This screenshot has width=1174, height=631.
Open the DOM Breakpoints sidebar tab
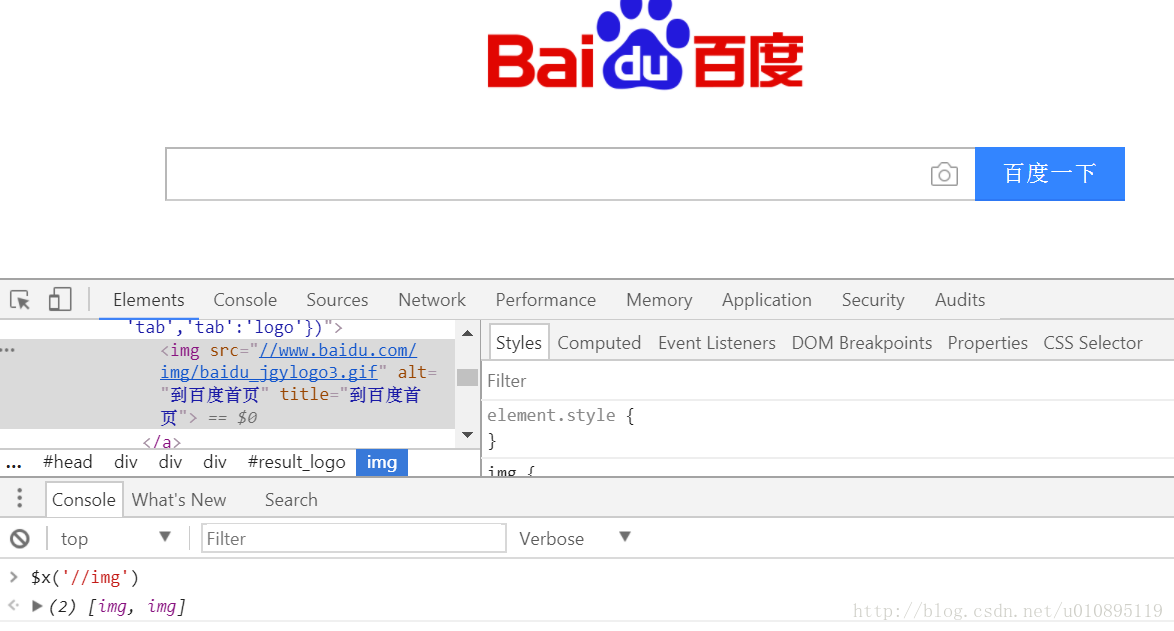point(862,343)
